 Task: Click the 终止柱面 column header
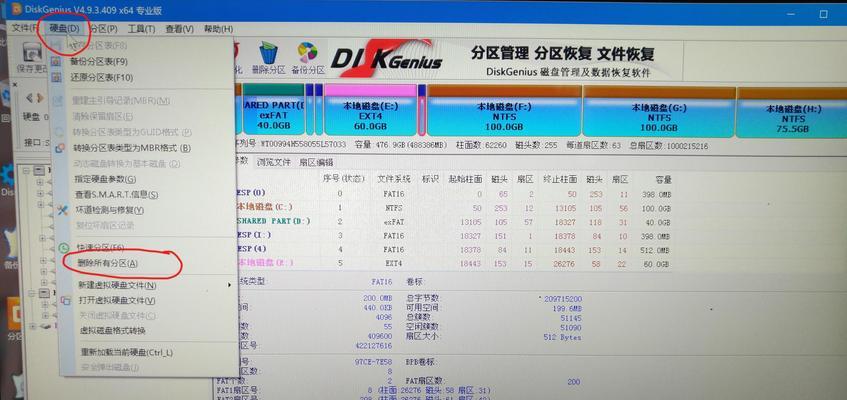click(560, 179)
